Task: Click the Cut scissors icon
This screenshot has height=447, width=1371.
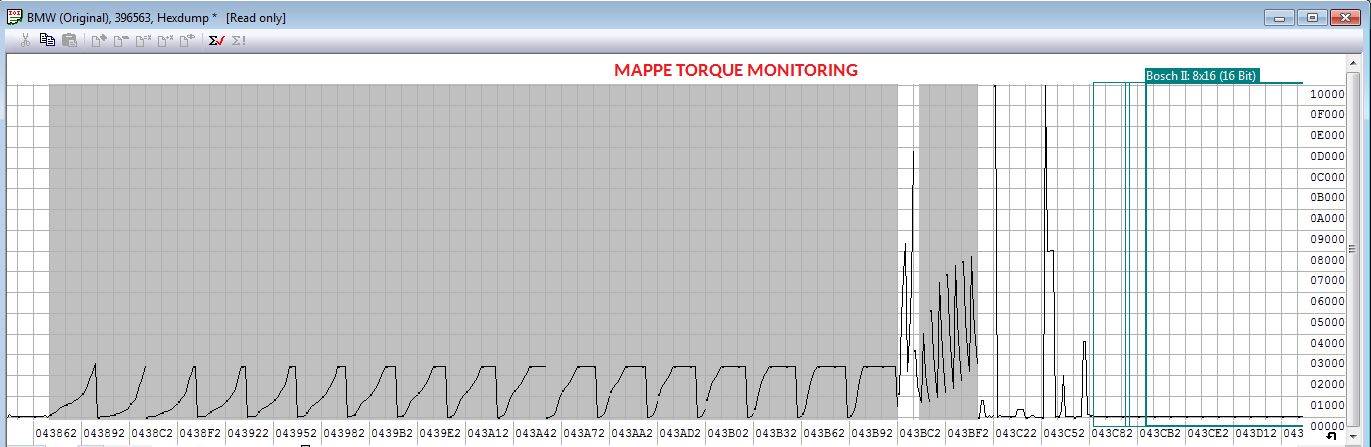Action: pos(25,41)
